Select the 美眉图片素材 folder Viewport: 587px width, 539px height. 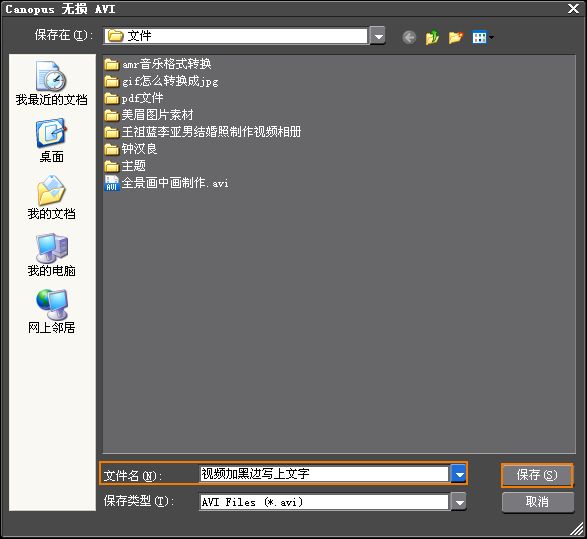coord(149,115)
